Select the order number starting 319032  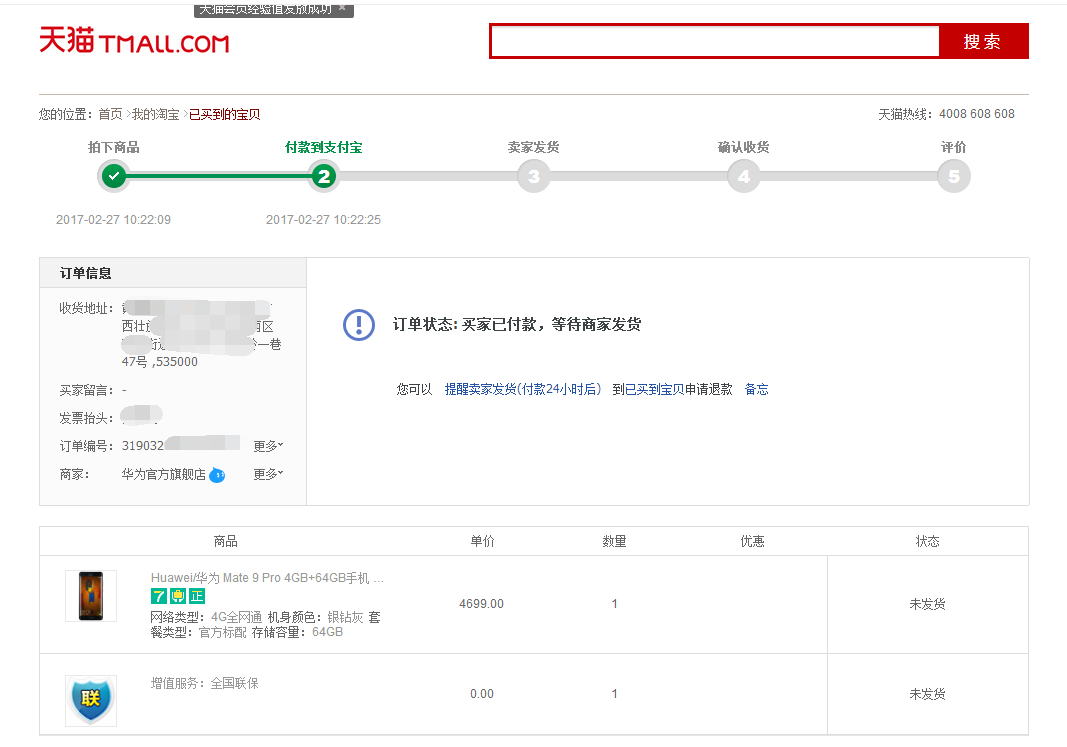[x=180, y=445]
